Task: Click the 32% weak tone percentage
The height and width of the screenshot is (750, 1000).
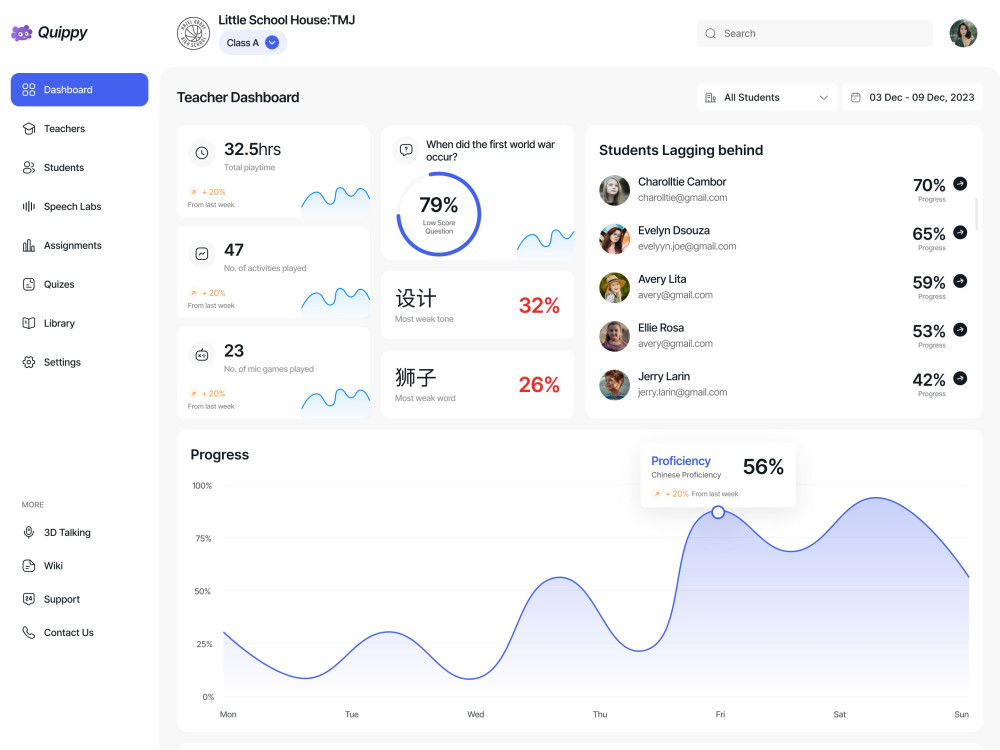Action: coord(539,305)
